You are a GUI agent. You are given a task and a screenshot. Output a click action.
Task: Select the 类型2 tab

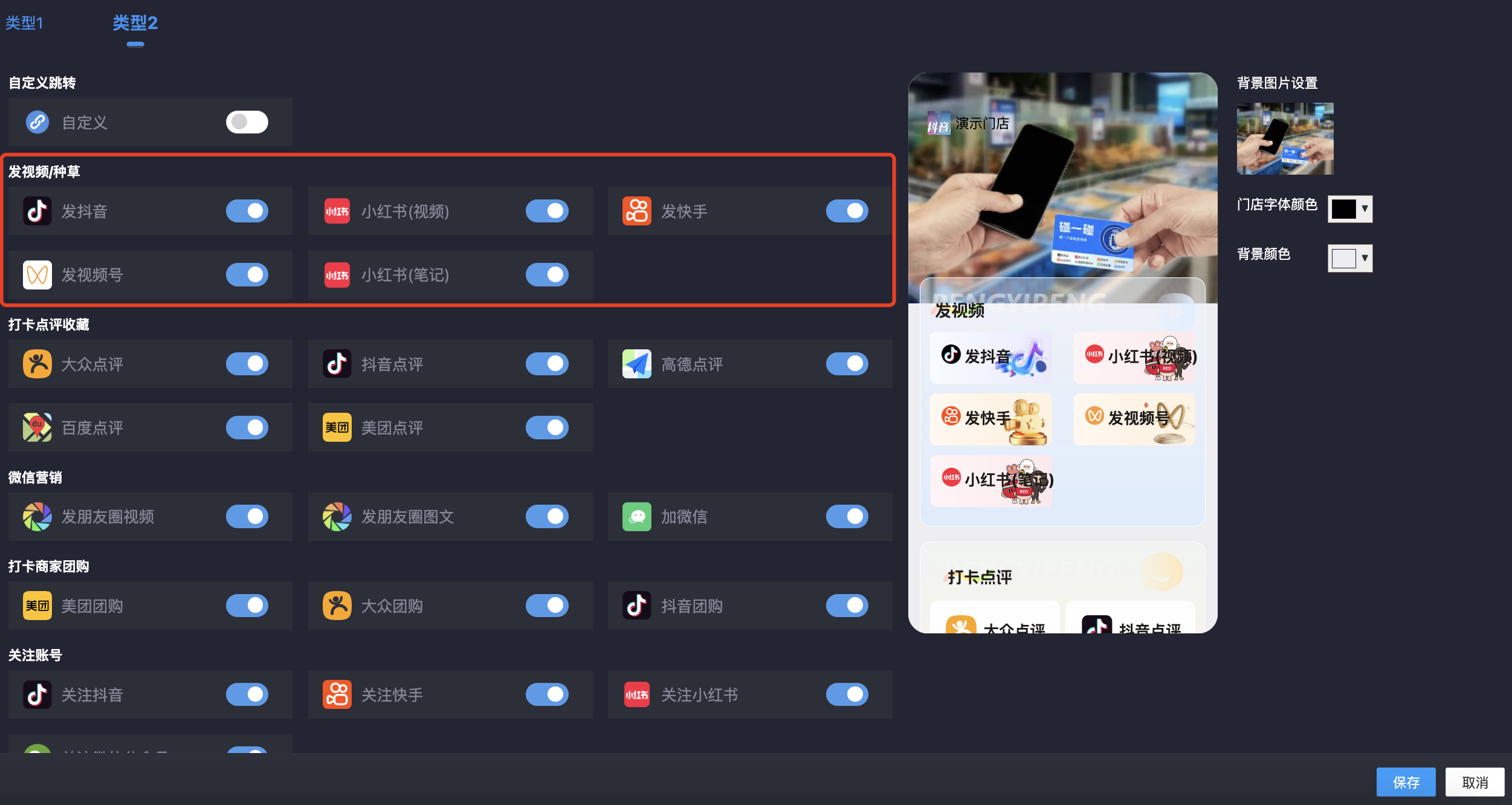tap(135, 23)
